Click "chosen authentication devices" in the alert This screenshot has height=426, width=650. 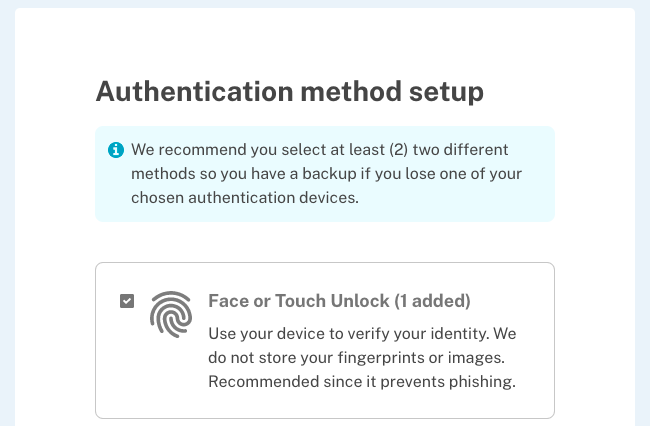(x=244, y=198)
